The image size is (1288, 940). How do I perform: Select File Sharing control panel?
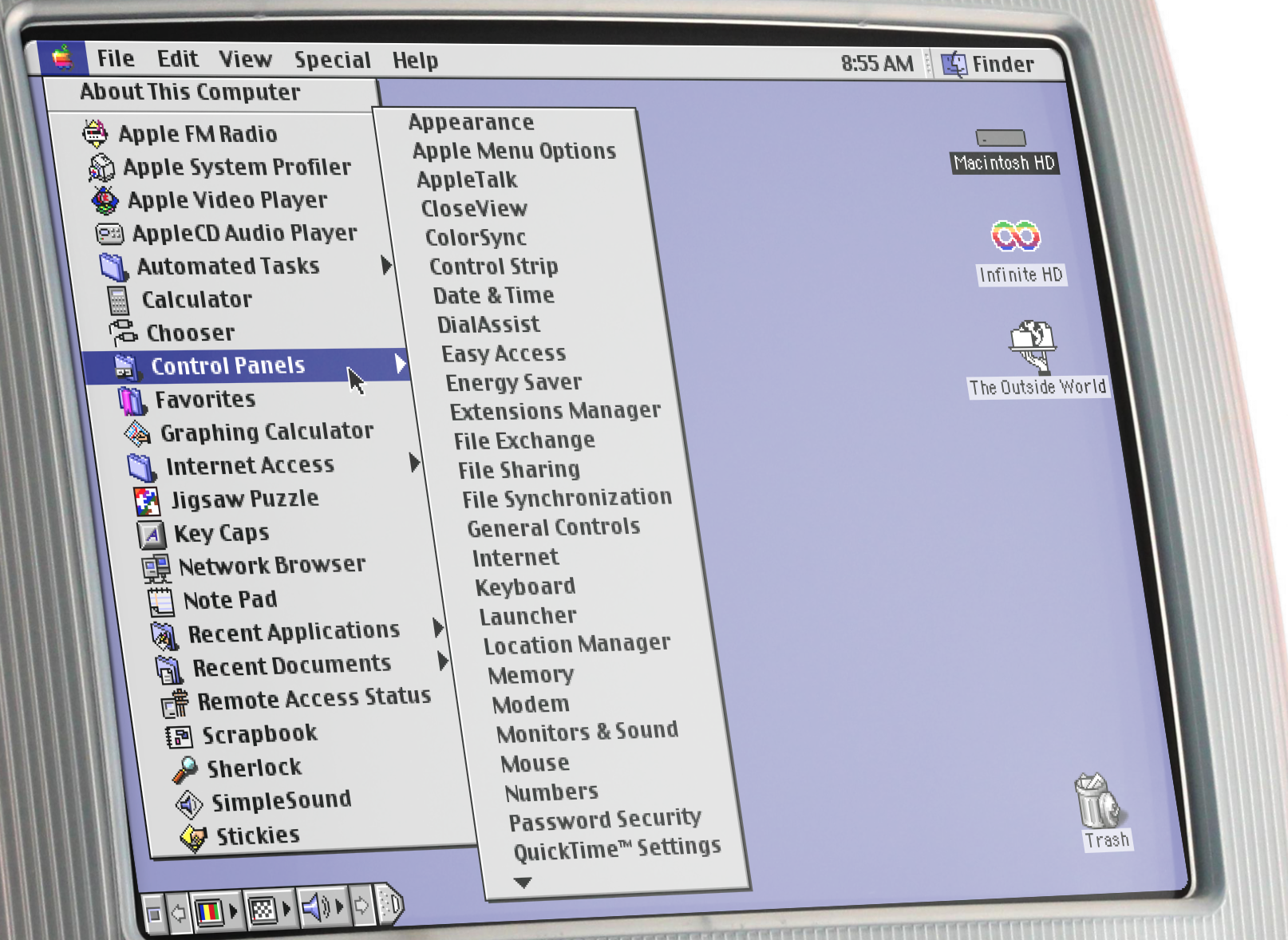[x=520, y=469]
